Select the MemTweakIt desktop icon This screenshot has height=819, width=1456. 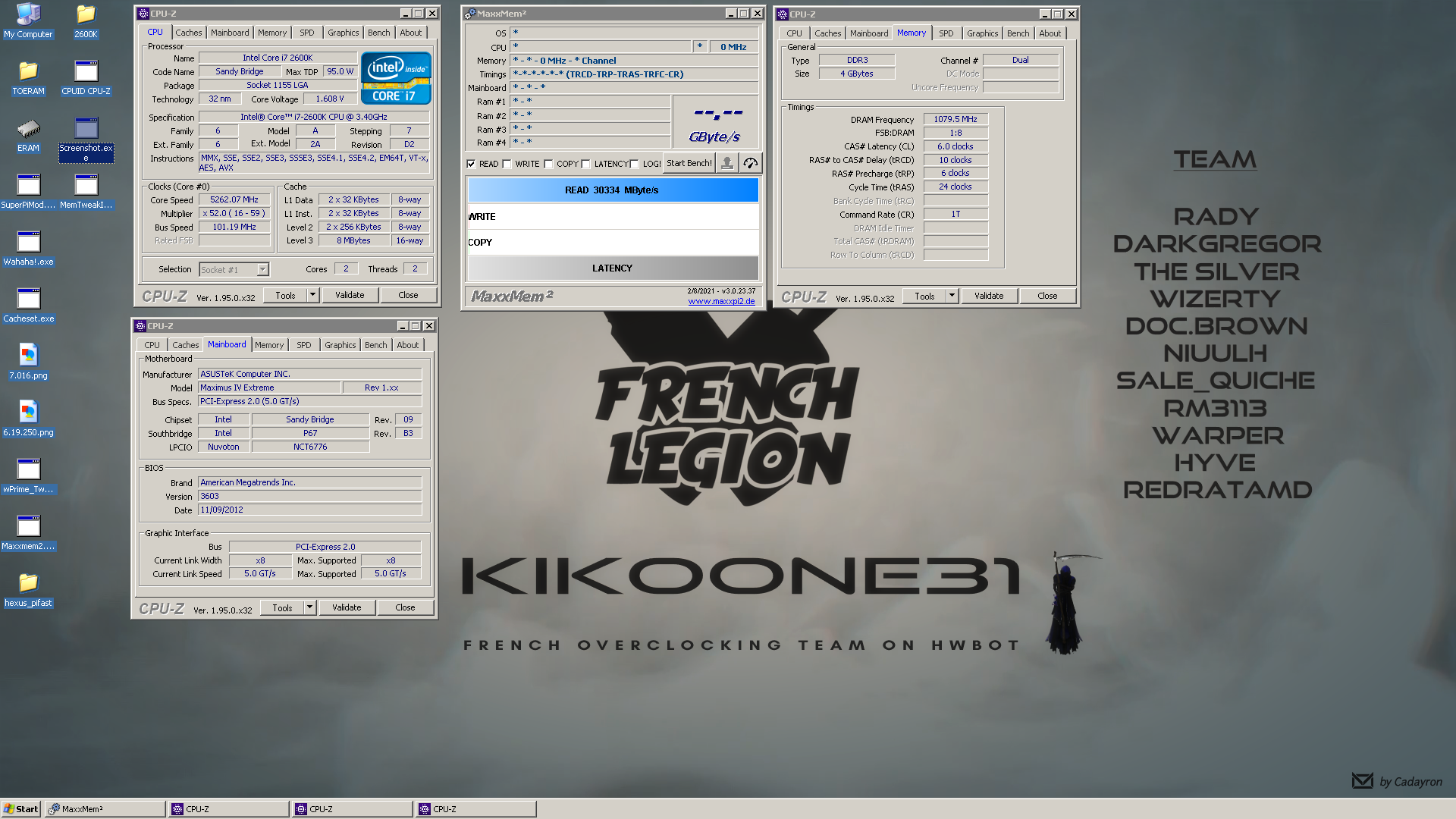pos(86,191)
